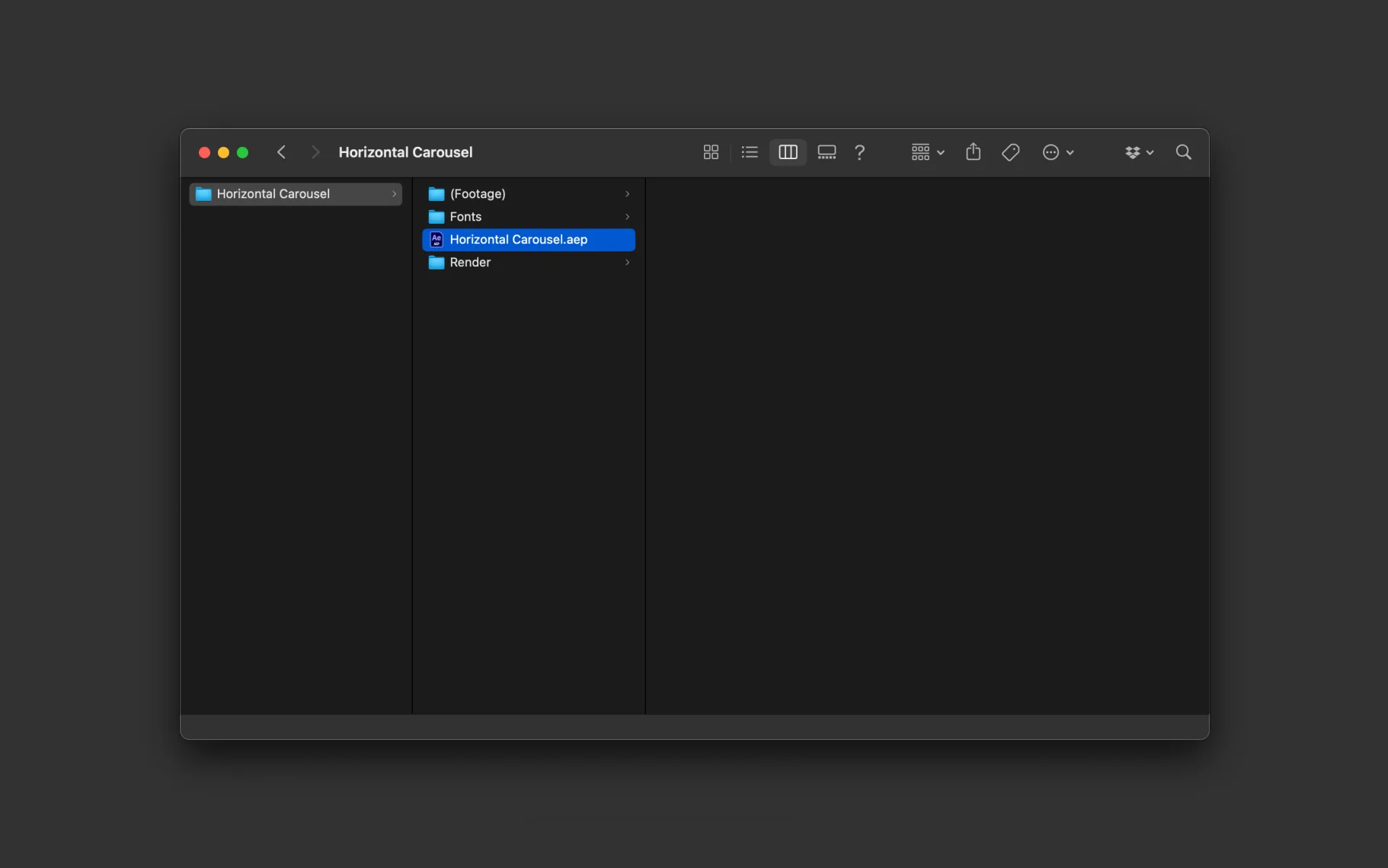Select the Horizontal Carousel folder
The height and width of the screenshot is (868, 1388).
click(296, 194)
